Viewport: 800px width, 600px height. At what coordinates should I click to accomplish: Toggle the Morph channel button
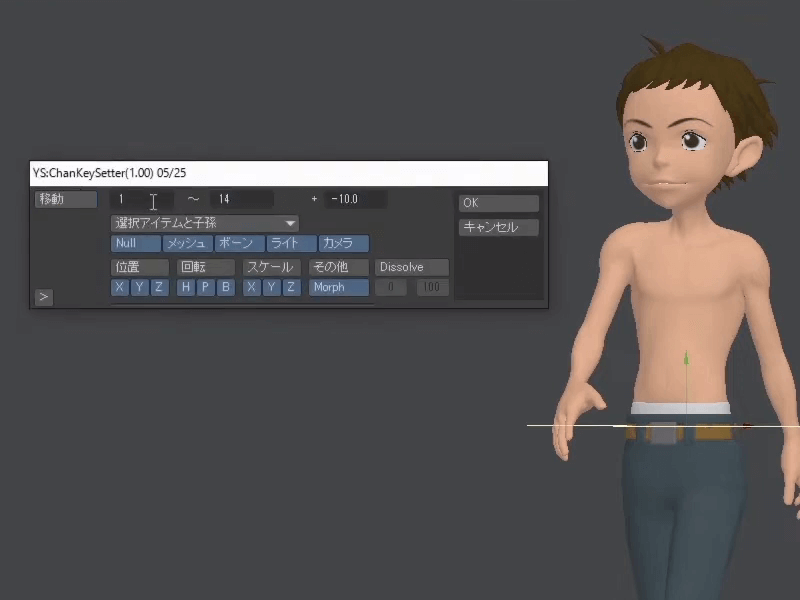(x=339, y=287)
